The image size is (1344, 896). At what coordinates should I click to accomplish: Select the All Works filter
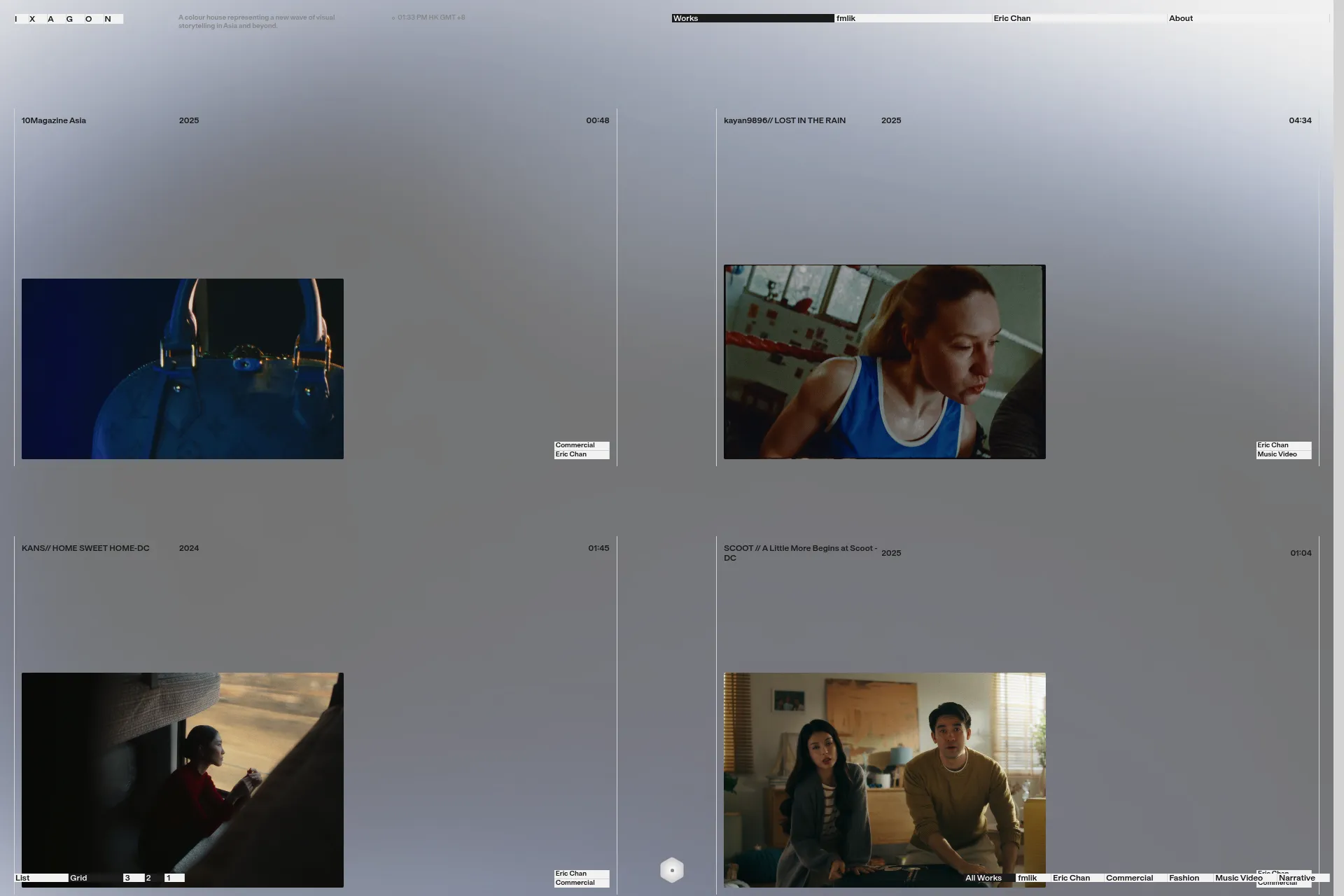point(983,878)
